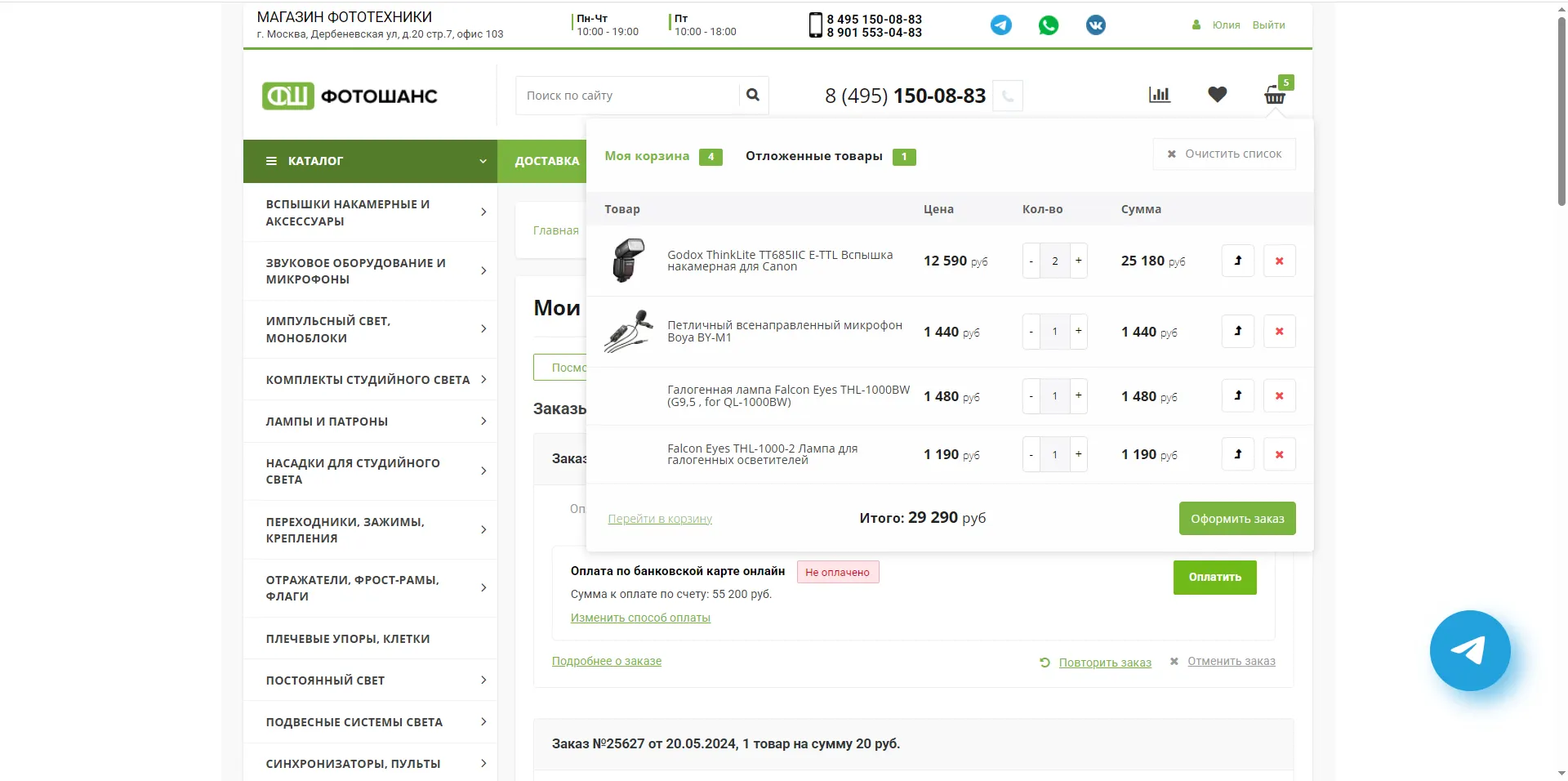The height and width of the screenshot is (781, 1568).
Task: Click the search magnifier button
Action: (x=753, y=96)
